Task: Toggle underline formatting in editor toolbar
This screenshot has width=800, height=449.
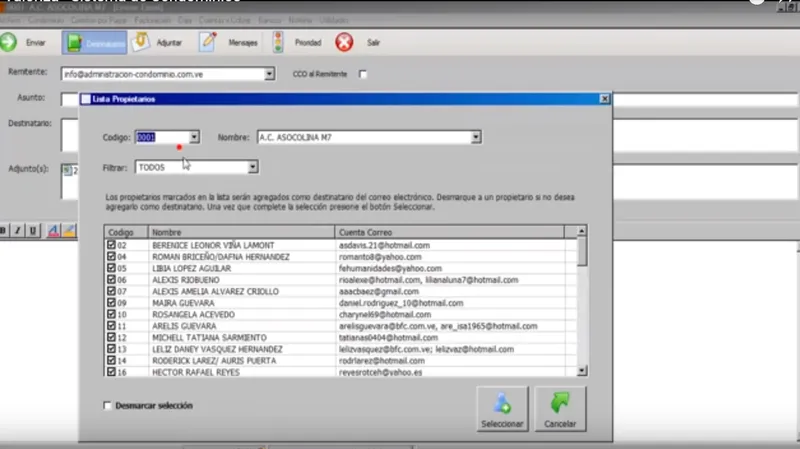Action: (33, 231)
